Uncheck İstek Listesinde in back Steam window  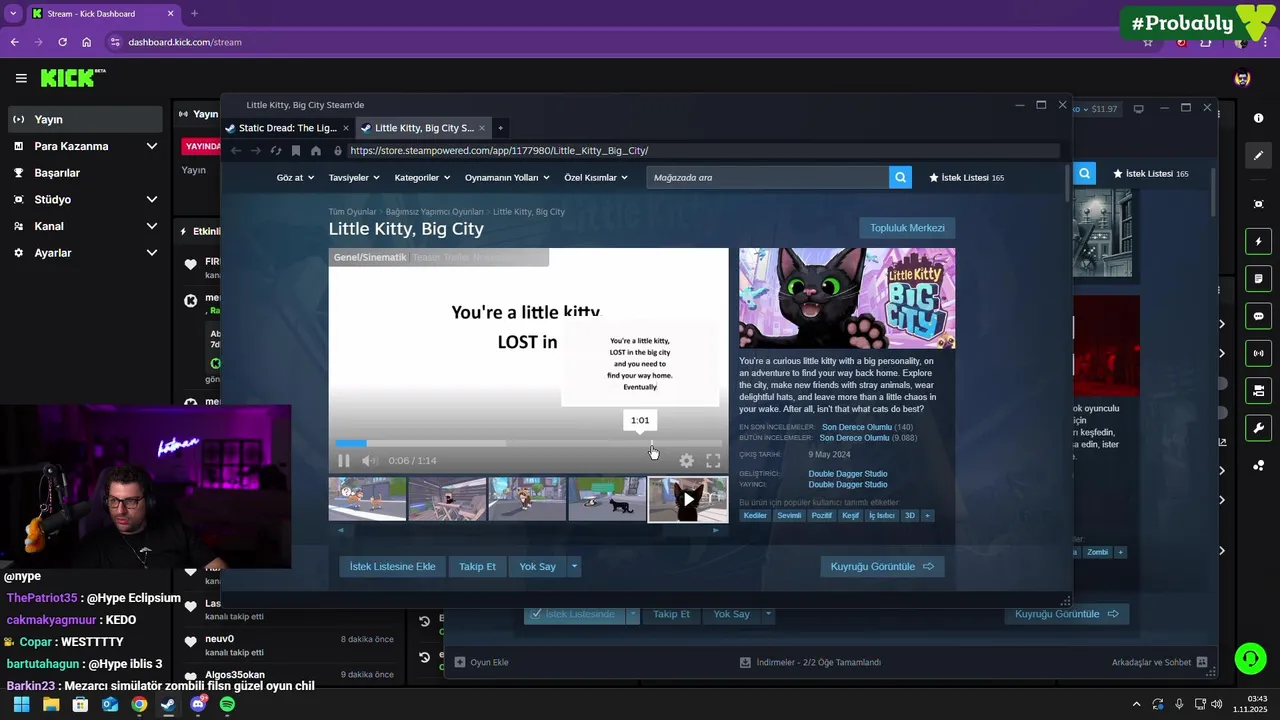tap(575, 614)
